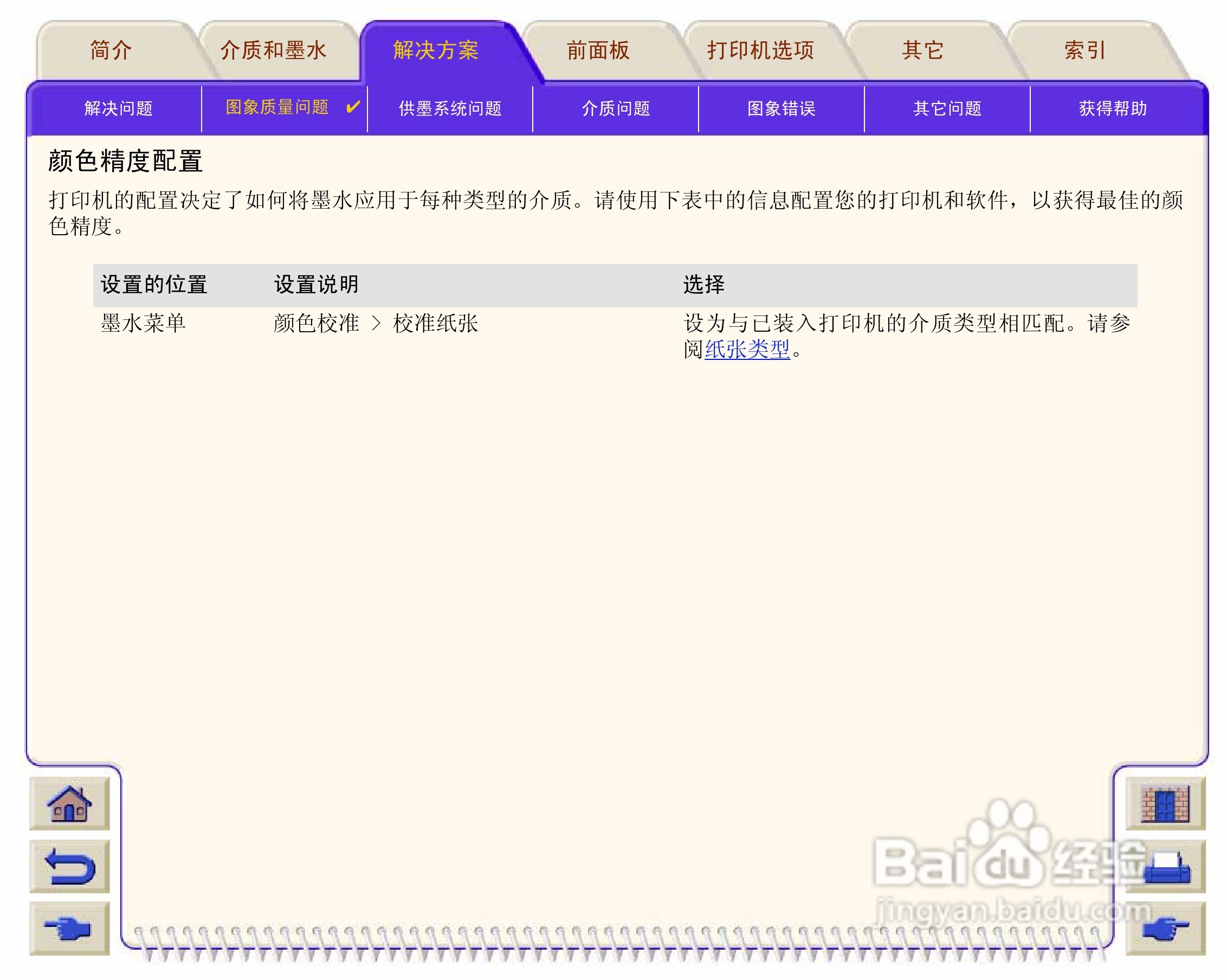Open 介质问题 submenu item
Screen dimensions: 1227x980
pyautogui.click(x=615, y=108)
